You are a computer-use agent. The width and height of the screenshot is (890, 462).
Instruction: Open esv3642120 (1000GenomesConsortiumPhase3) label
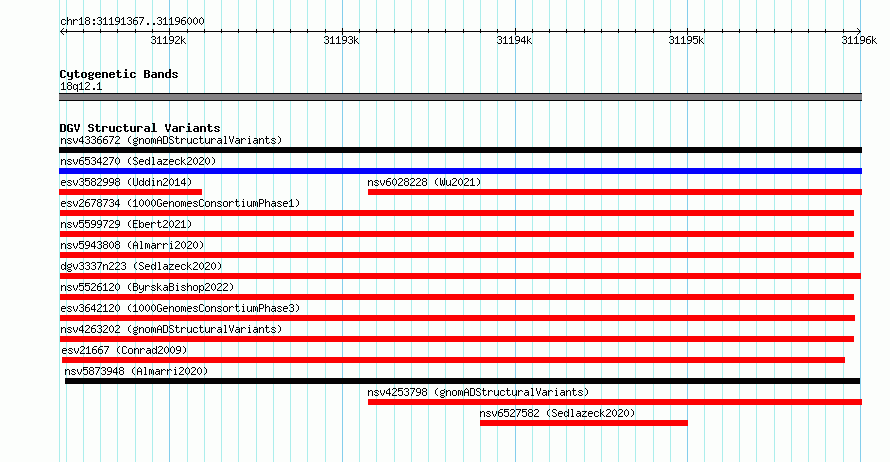[180, 308]
